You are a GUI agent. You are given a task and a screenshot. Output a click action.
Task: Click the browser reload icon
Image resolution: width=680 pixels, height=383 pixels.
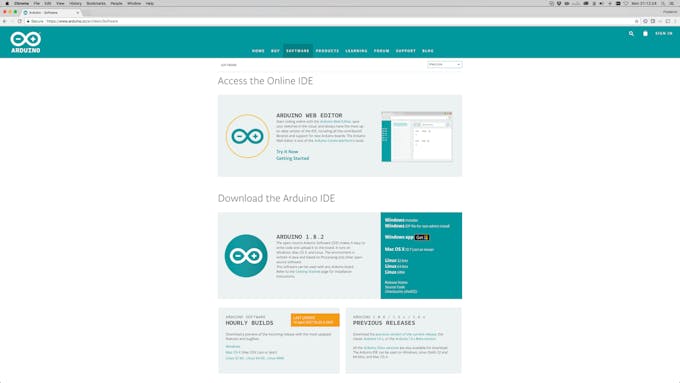coord(20,21)
